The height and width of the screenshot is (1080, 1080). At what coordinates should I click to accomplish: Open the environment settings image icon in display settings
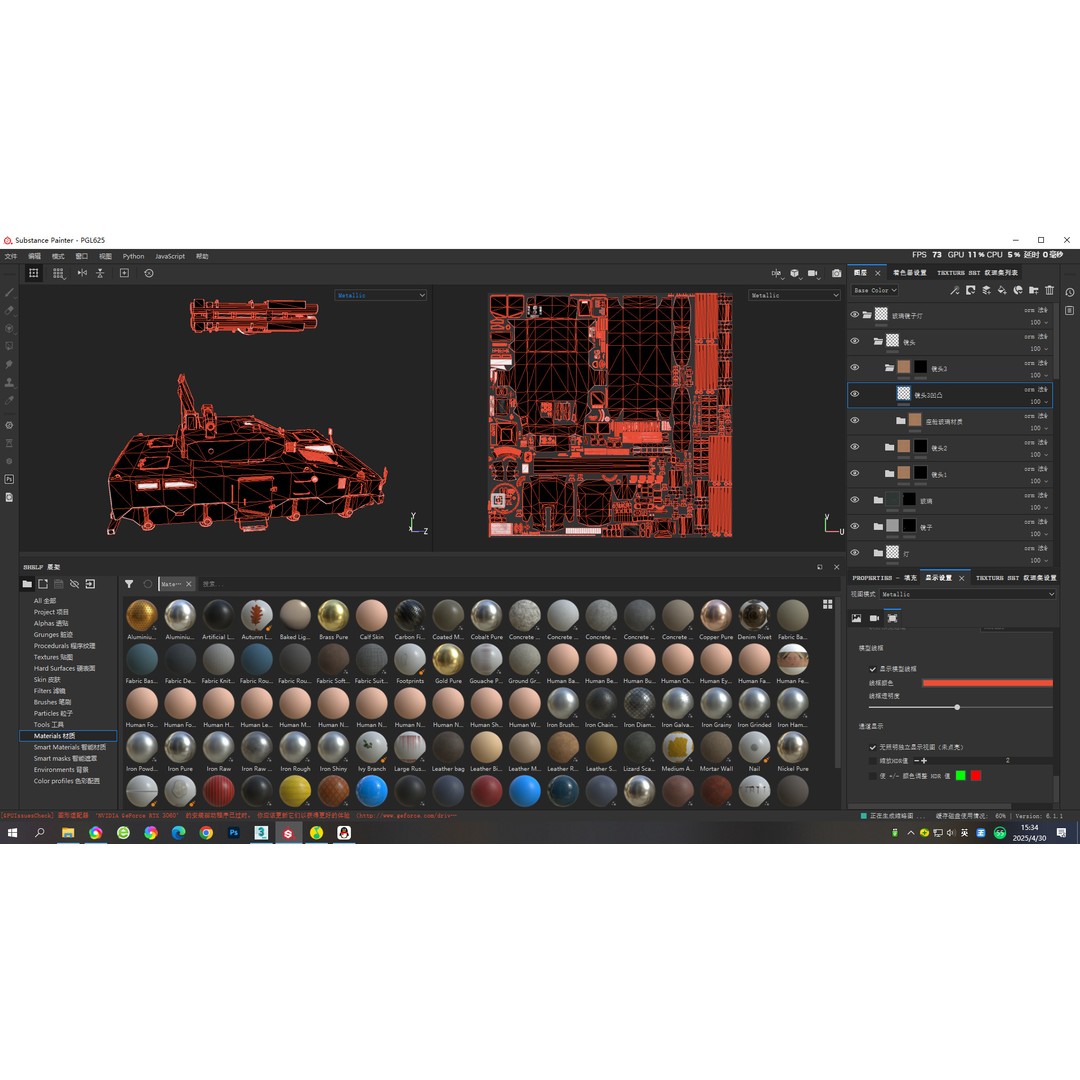click(x=856, y=619)
